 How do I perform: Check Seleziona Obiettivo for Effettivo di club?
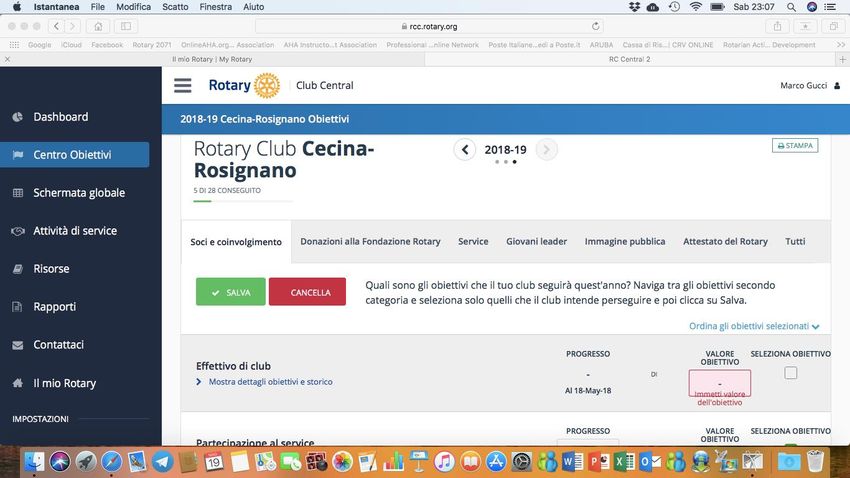[791, 373]
